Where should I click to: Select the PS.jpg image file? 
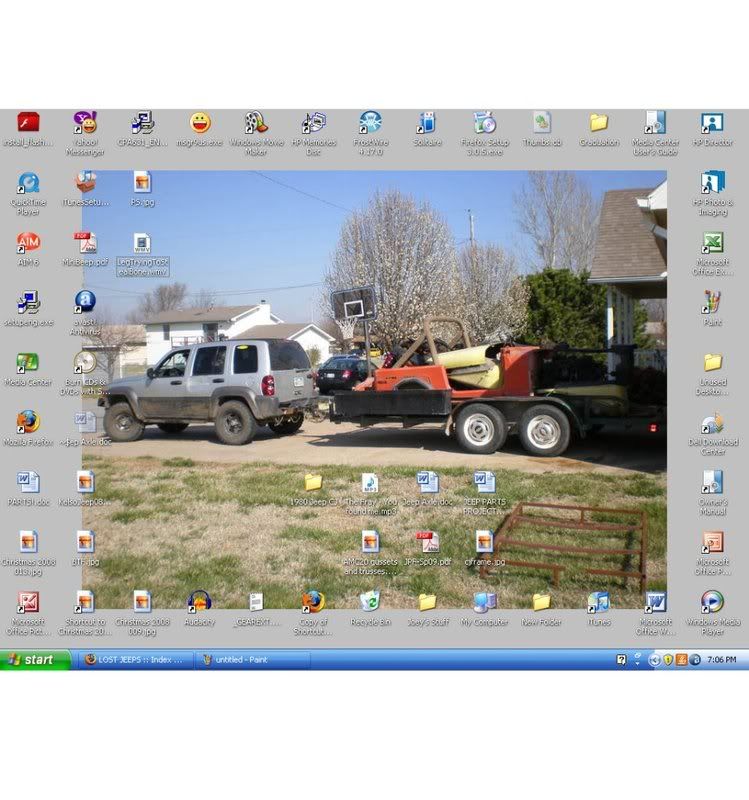click(x=142, y=183)
